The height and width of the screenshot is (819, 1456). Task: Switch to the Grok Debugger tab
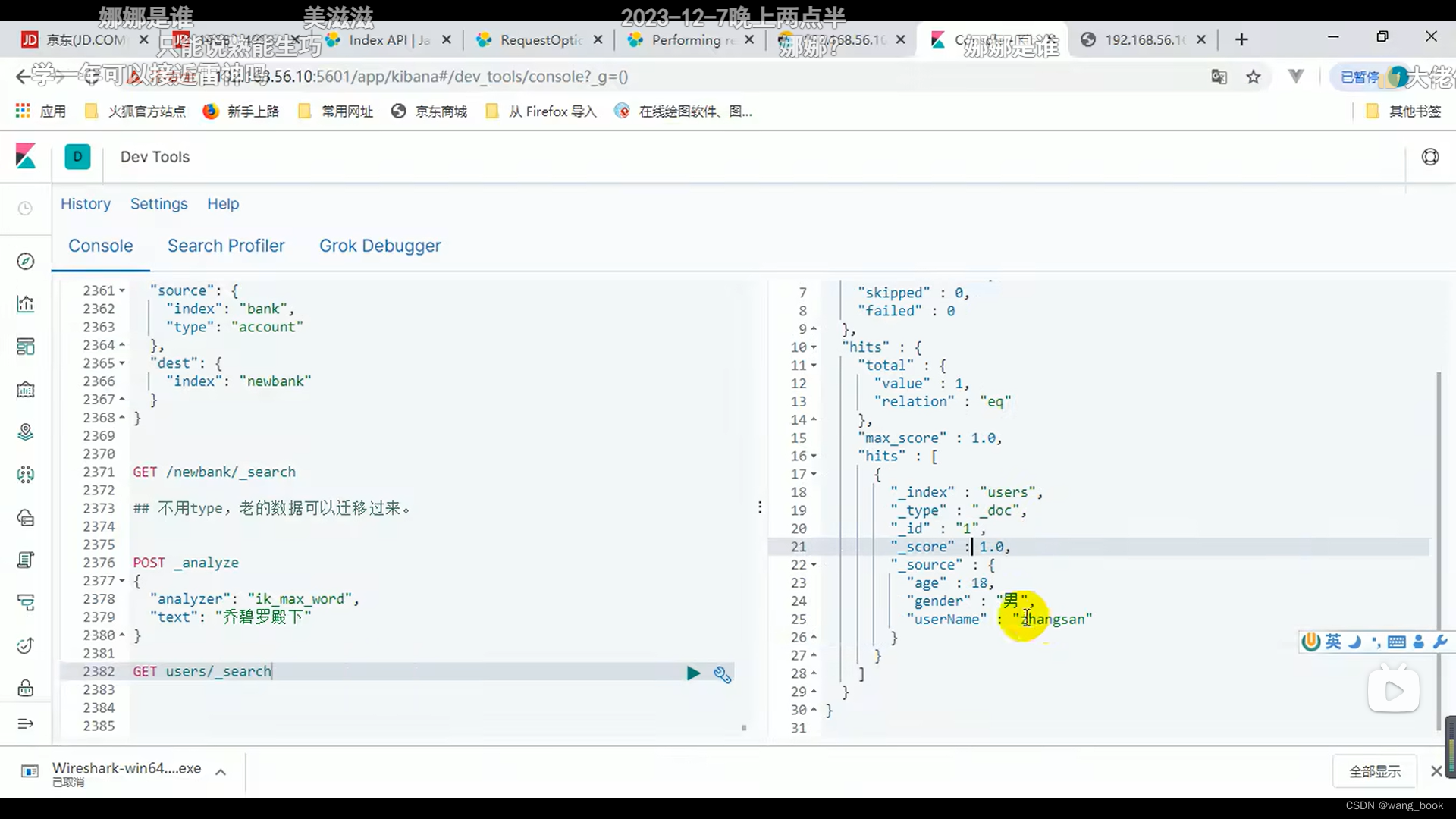point(380,246)
